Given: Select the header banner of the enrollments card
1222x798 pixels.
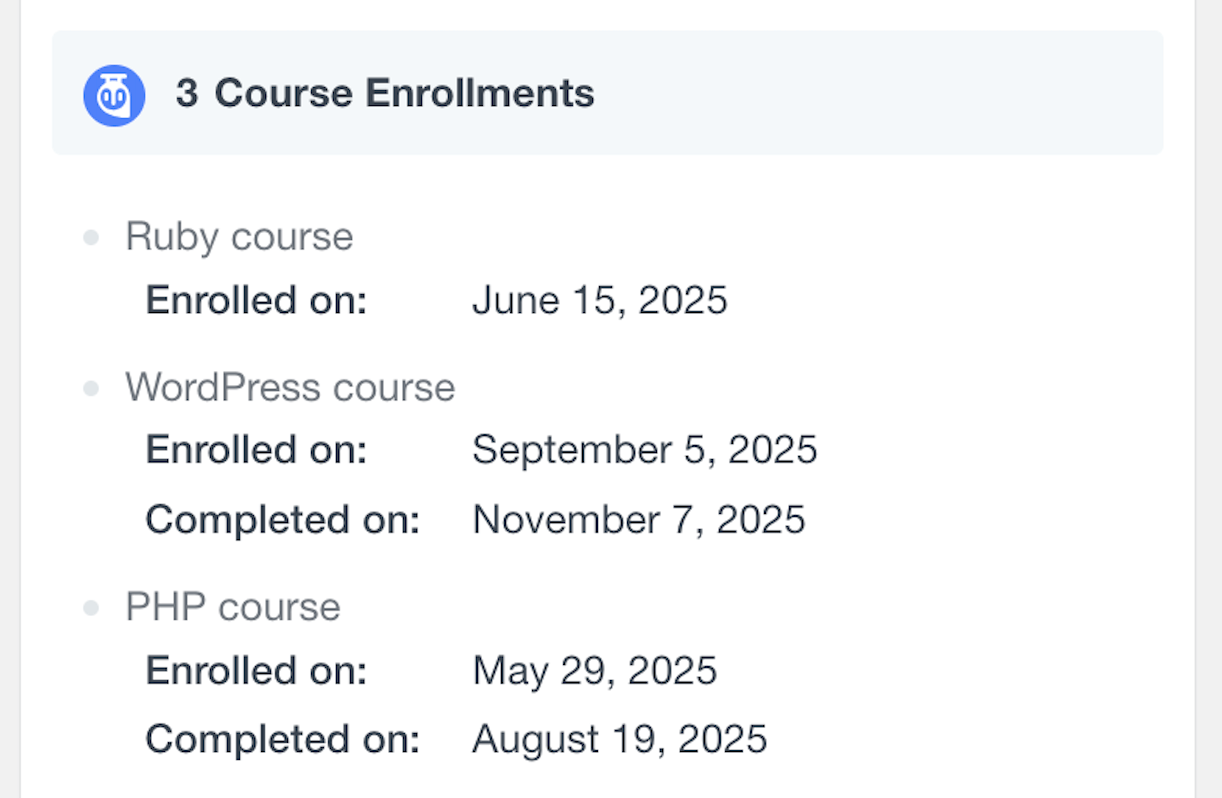Looking at the screenshot, I should (x=607, y=93).
